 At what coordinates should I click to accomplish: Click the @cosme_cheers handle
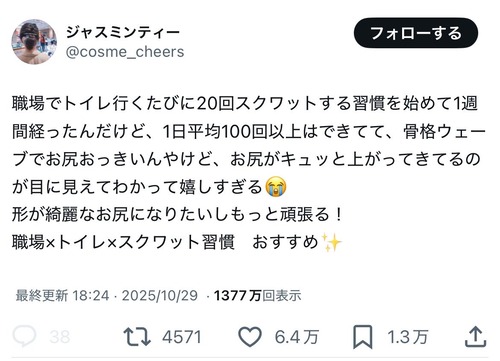(x=125, y=52)
